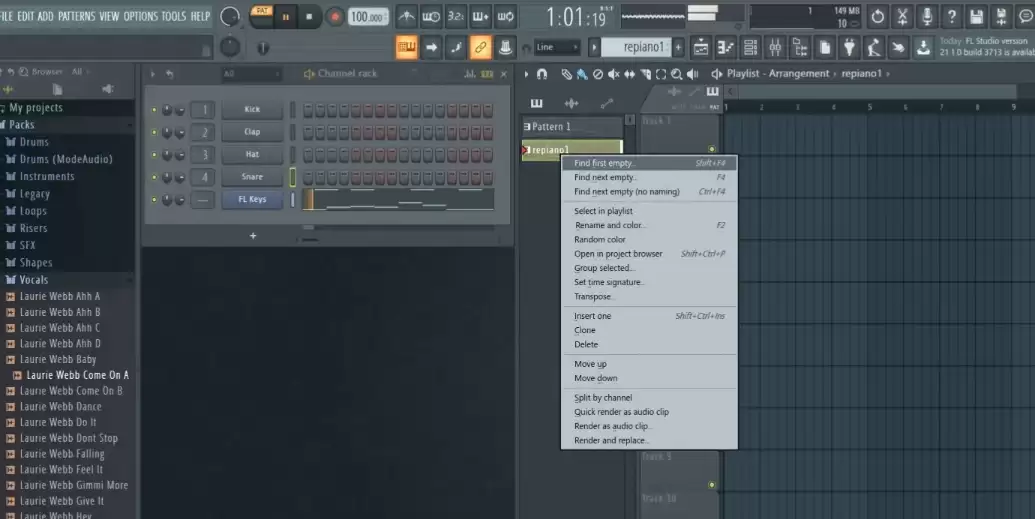Toggle the first step of Kick
The height and width of the screenshot is (519, 1035).
coord(308,110)
